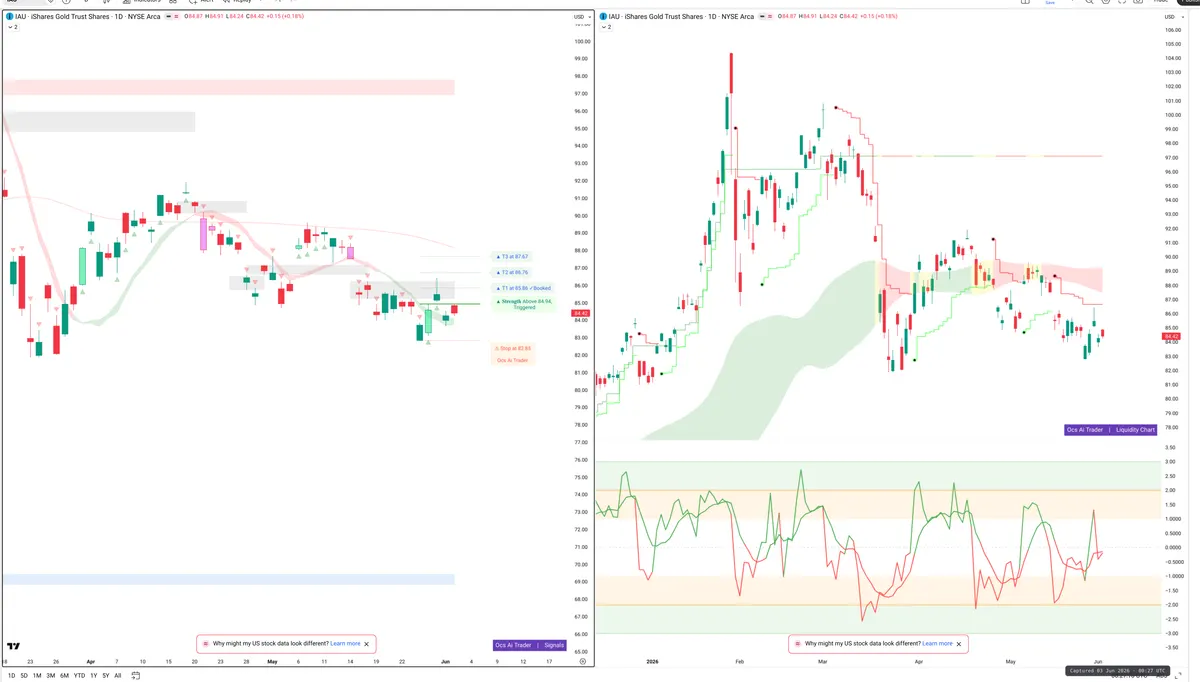This screenshot has height=682, width=1200.
Task: Select the T3 at 87.67 target label
Action: click(x=512, y=257)
